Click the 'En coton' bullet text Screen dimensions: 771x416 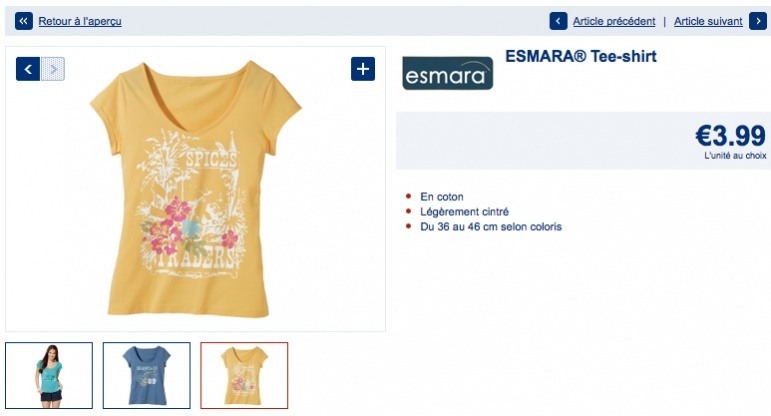point(442,197)
